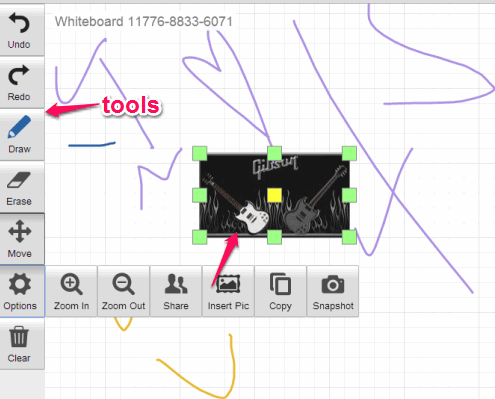Click the Whiteboard 11776-8833-6071 title

[144, 22]
